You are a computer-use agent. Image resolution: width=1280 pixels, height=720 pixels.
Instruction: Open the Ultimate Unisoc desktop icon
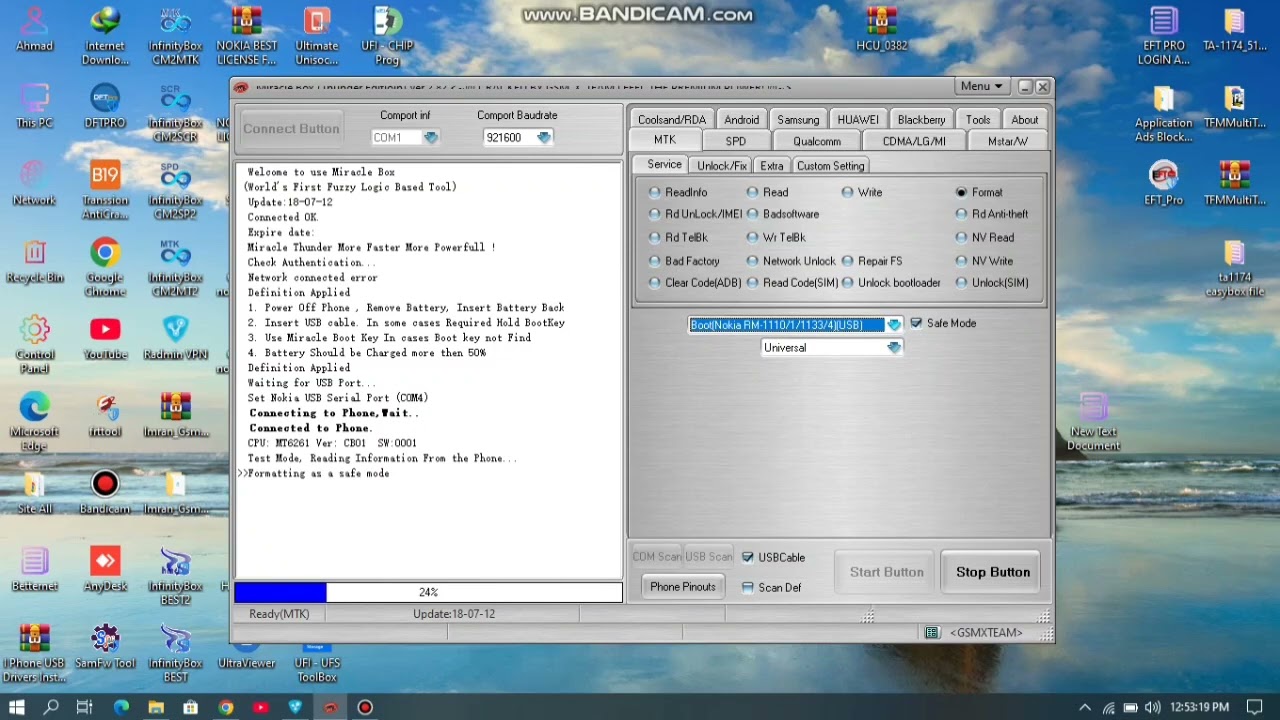click(x=316, y=35)
